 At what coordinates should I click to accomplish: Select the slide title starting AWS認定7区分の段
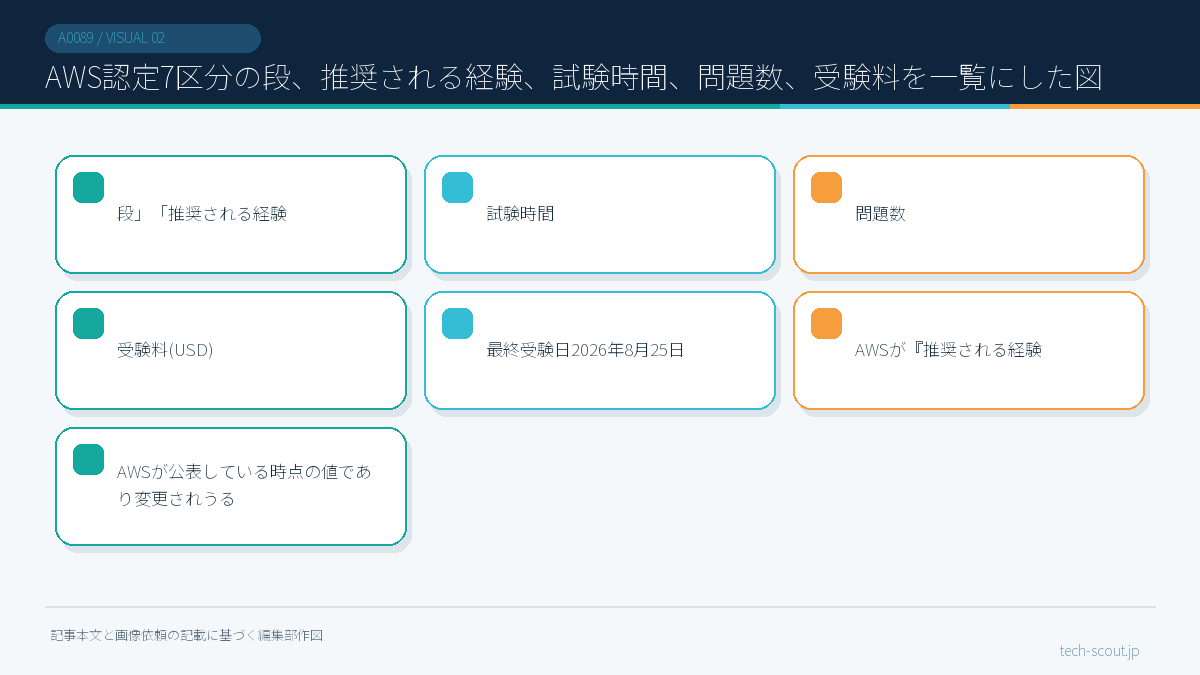tap(574, 77)
